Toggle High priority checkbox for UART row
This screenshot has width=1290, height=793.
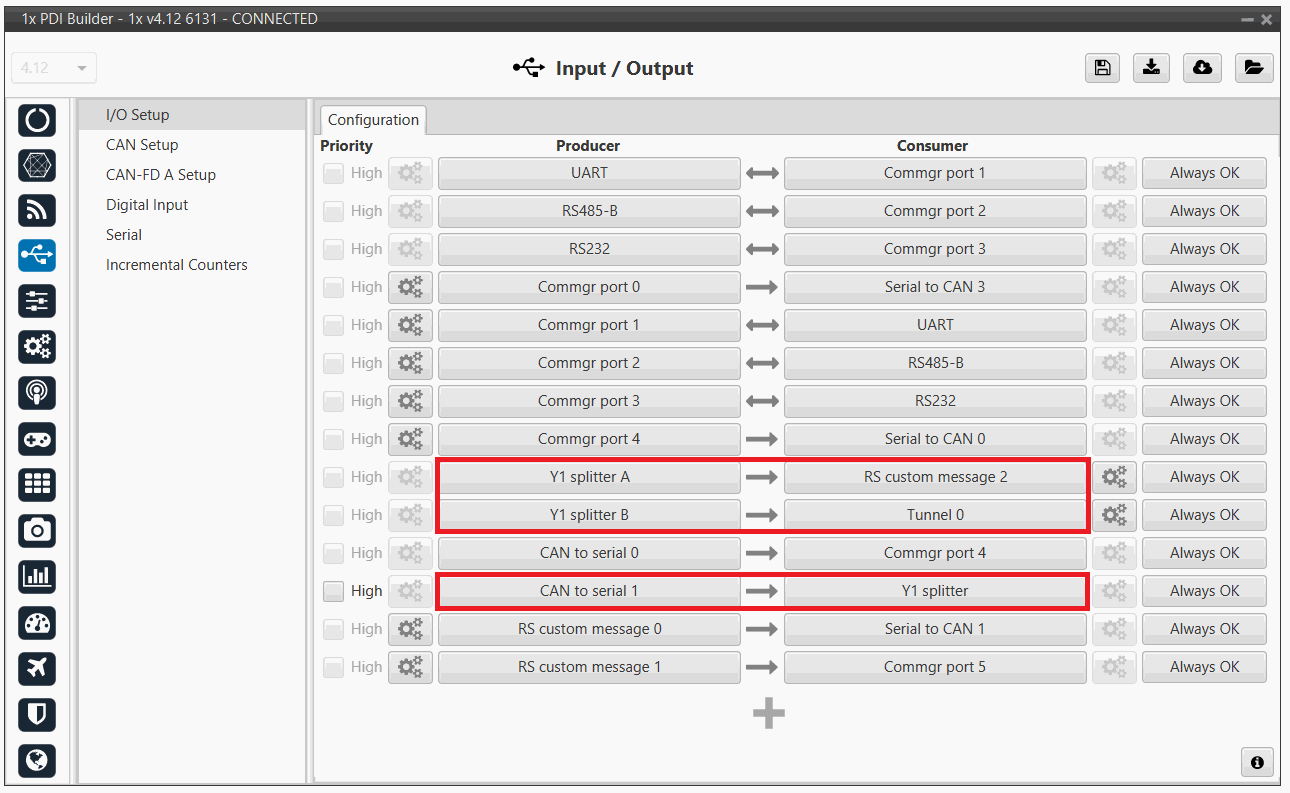coord(333,173)
